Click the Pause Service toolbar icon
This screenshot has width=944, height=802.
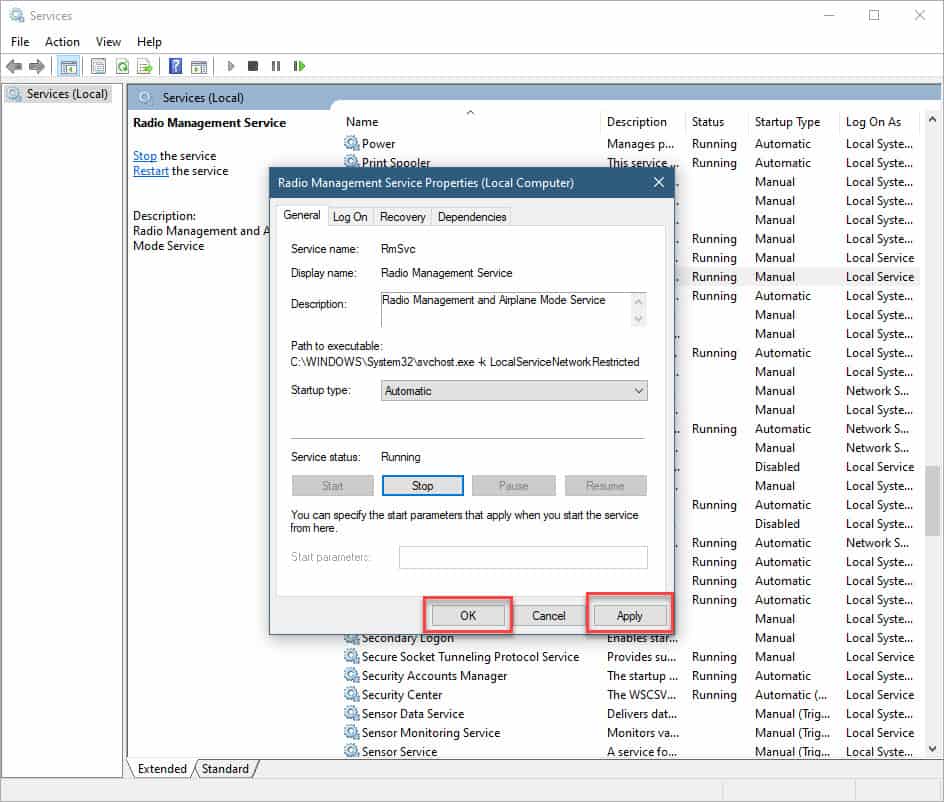click(276, 66)
